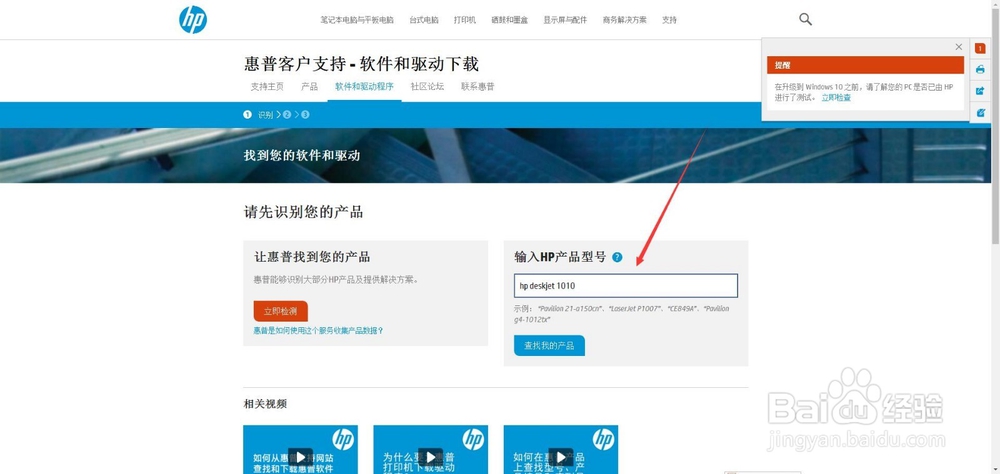Image resolution: width=1000 pixels, height=474 pixels.
Task: Open 打印机 menu
Action: tap(465, 20)
